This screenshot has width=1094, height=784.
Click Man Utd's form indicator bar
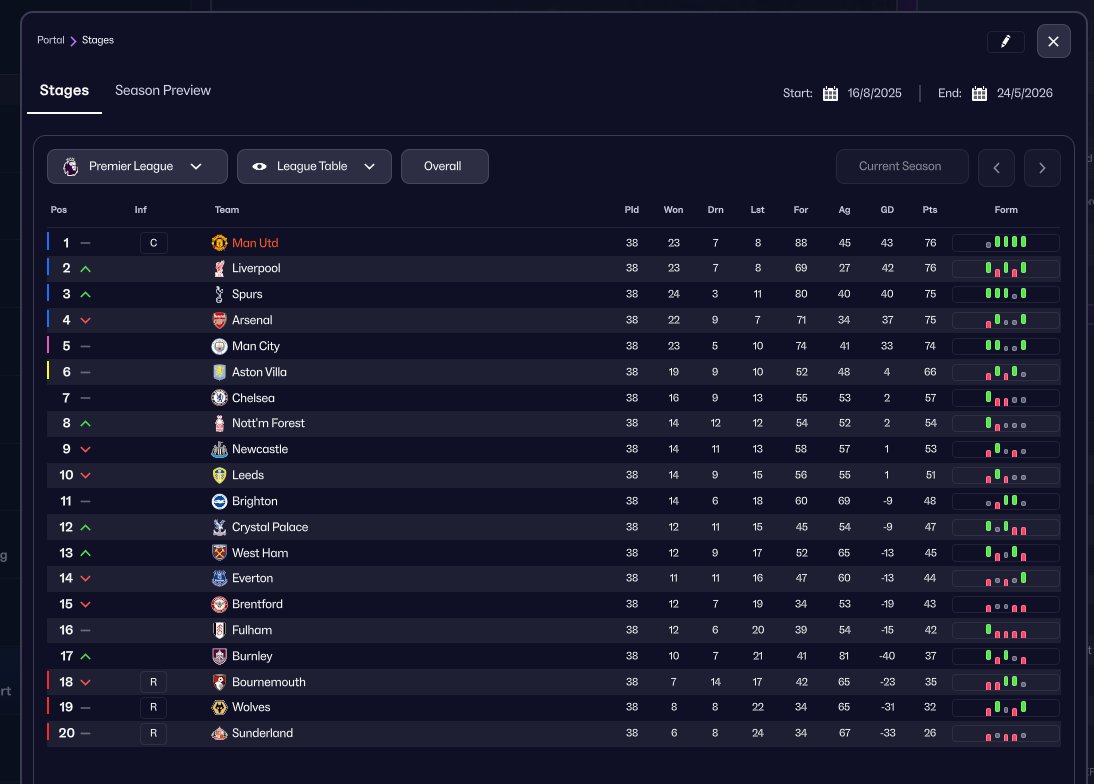pos(1006,243)
